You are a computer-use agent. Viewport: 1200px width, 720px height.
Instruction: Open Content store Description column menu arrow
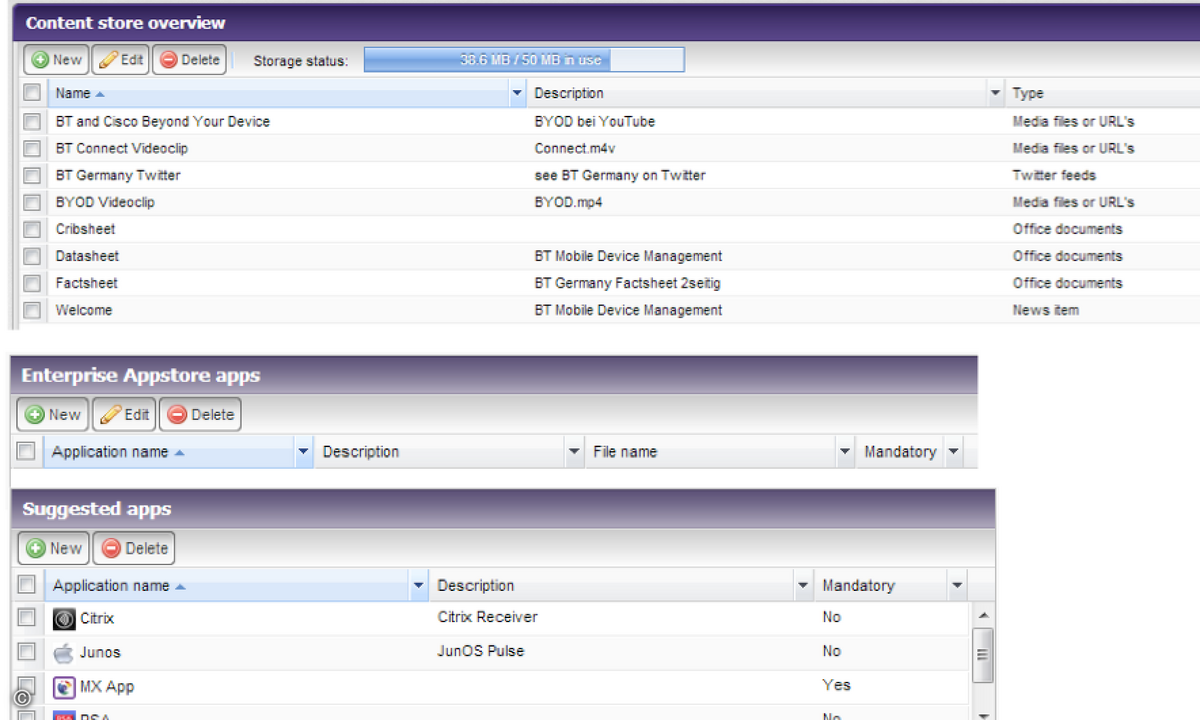995,93
